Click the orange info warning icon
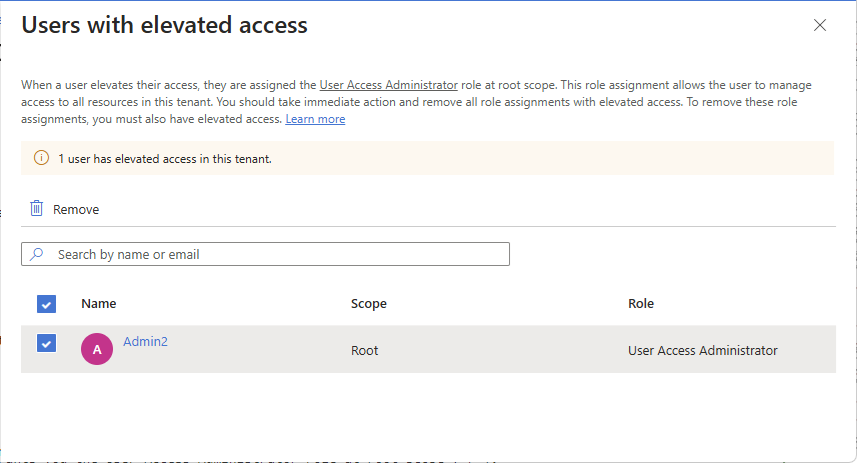857x463 pixels. point(41,158)
